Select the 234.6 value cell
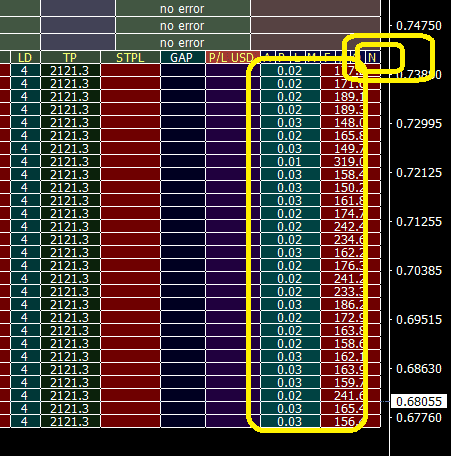The height and width of the screenshot is (456, 451). point(350,240)
